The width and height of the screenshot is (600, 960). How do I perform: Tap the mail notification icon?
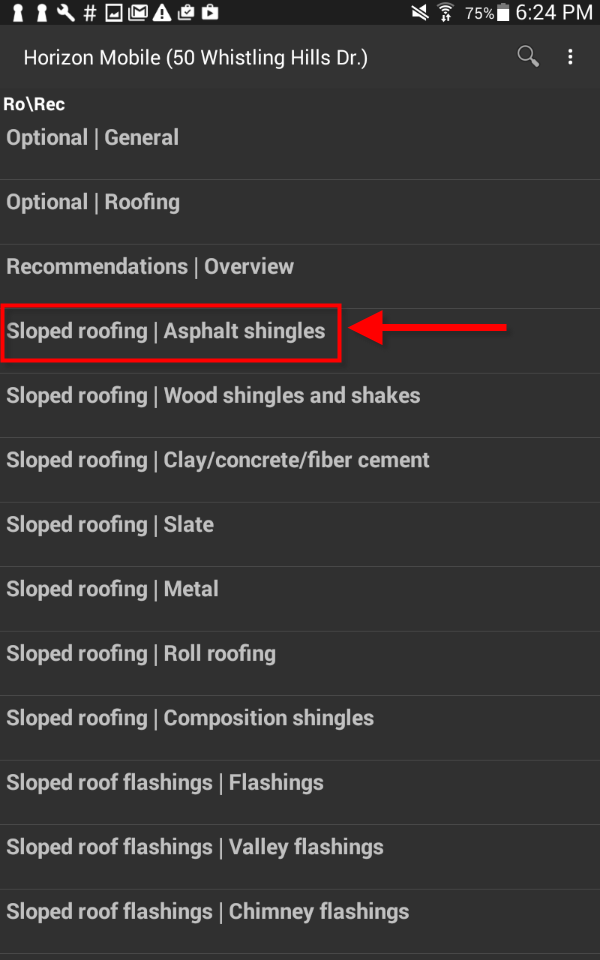click(x=137, y=13)
